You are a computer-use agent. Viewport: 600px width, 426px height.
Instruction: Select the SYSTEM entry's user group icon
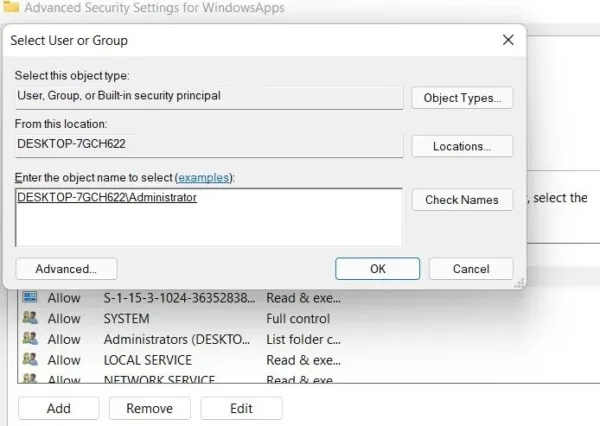click(30, 318)
